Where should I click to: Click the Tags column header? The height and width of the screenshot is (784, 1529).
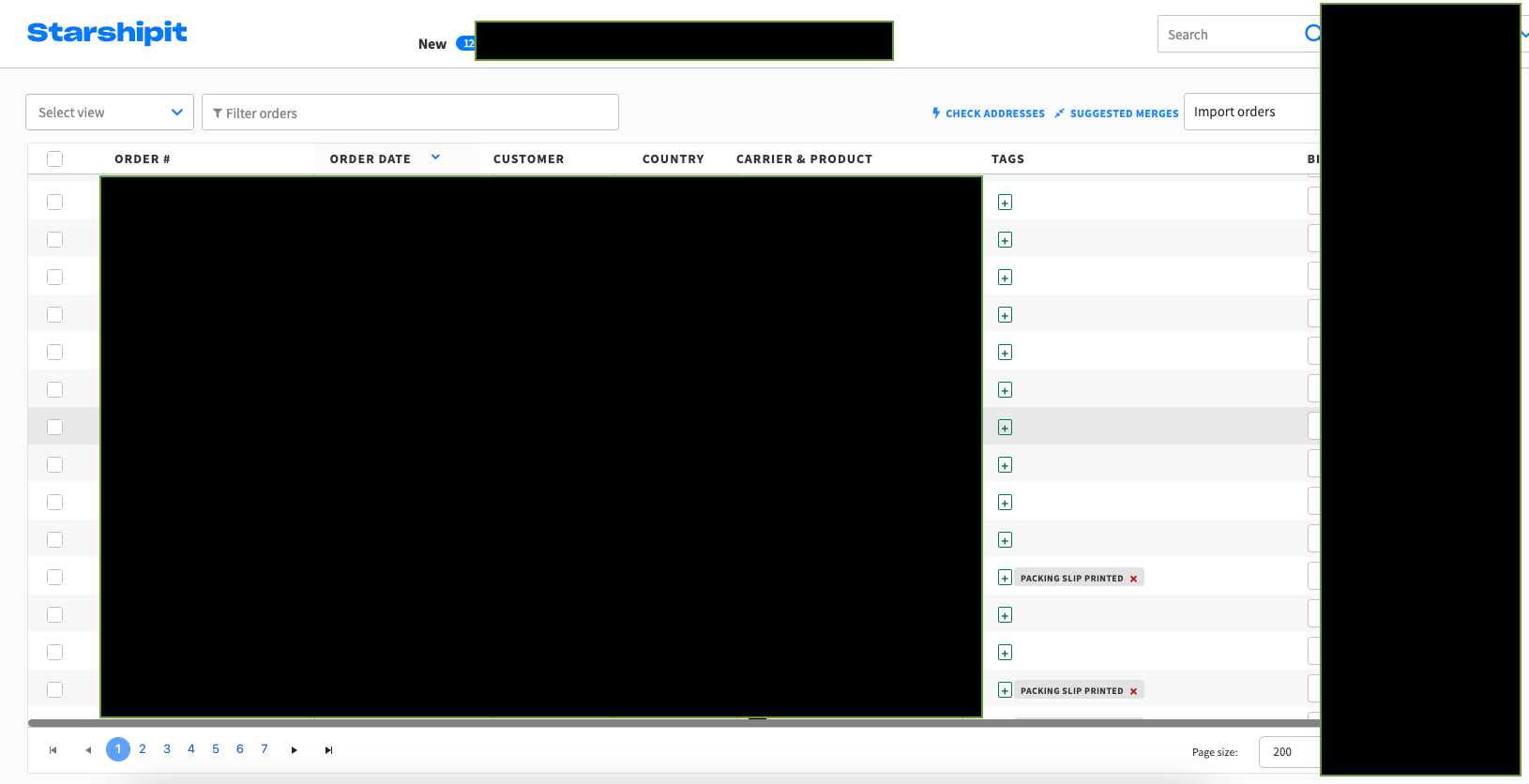[1008, 159]
